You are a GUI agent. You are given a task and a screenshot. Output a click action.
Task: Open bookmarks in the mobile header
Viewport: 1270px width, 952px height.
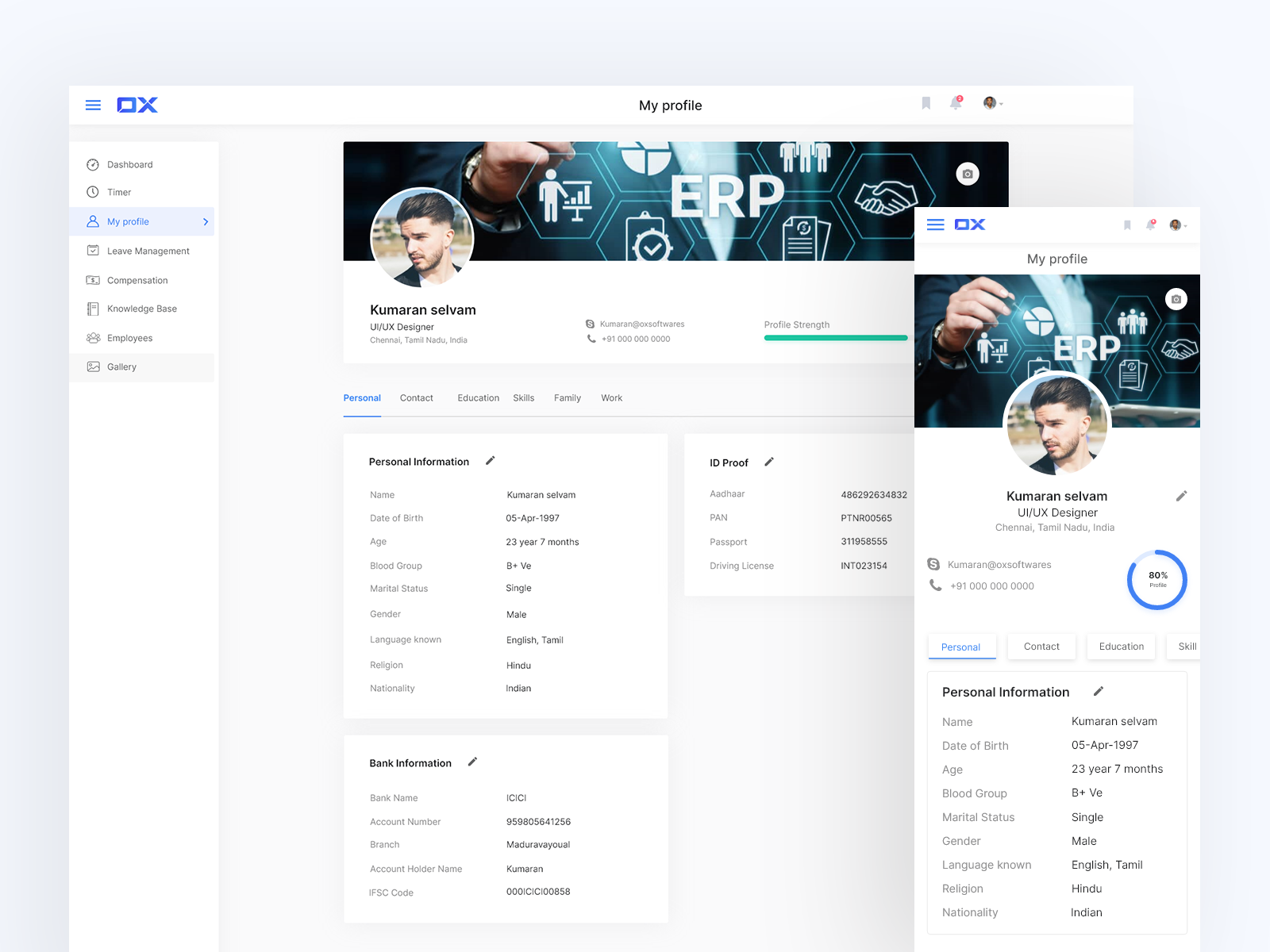point(1127,225)
